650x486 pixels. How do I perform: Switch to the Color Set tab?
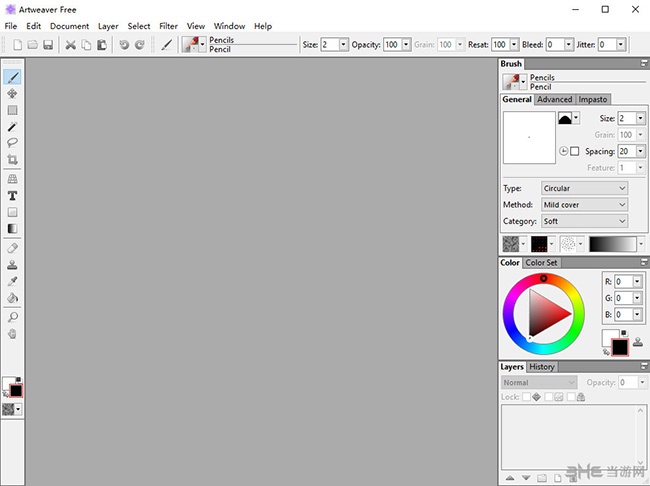(x=541, y=262)
